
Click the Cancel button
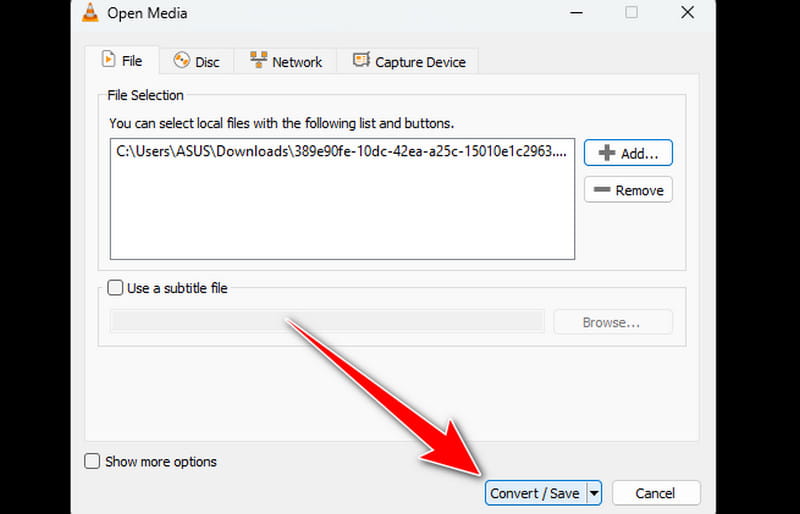click(x=655, y=493)
